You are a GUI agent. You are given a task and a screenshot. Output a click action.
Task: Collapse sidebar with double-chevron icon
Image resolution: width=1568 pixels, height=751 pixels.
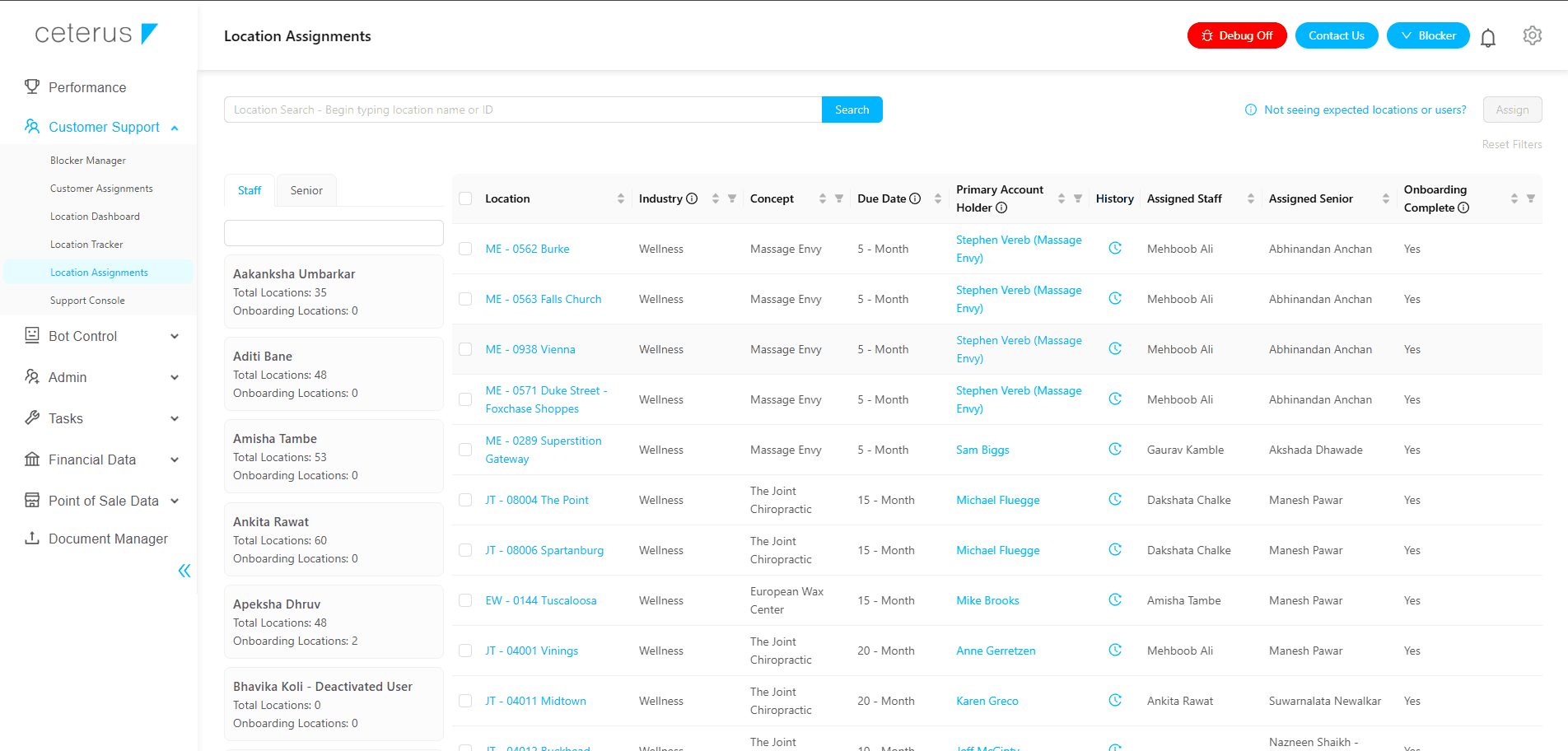(x=184, y=571)
